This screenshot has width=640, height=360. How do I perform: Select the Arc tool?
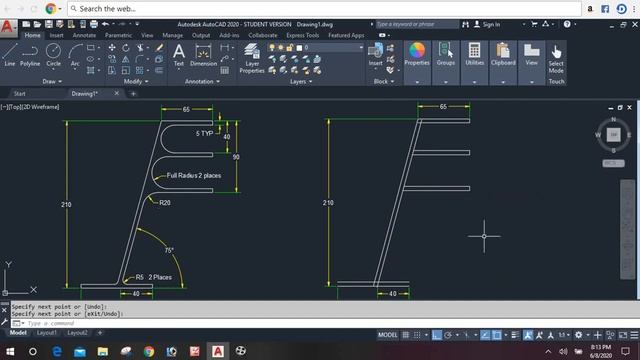pyautogui.click(x=75, y=55)
